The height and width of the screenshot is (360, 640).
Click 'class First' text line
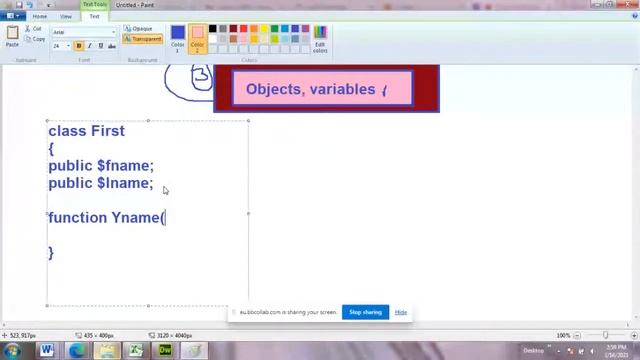(87, 131)
